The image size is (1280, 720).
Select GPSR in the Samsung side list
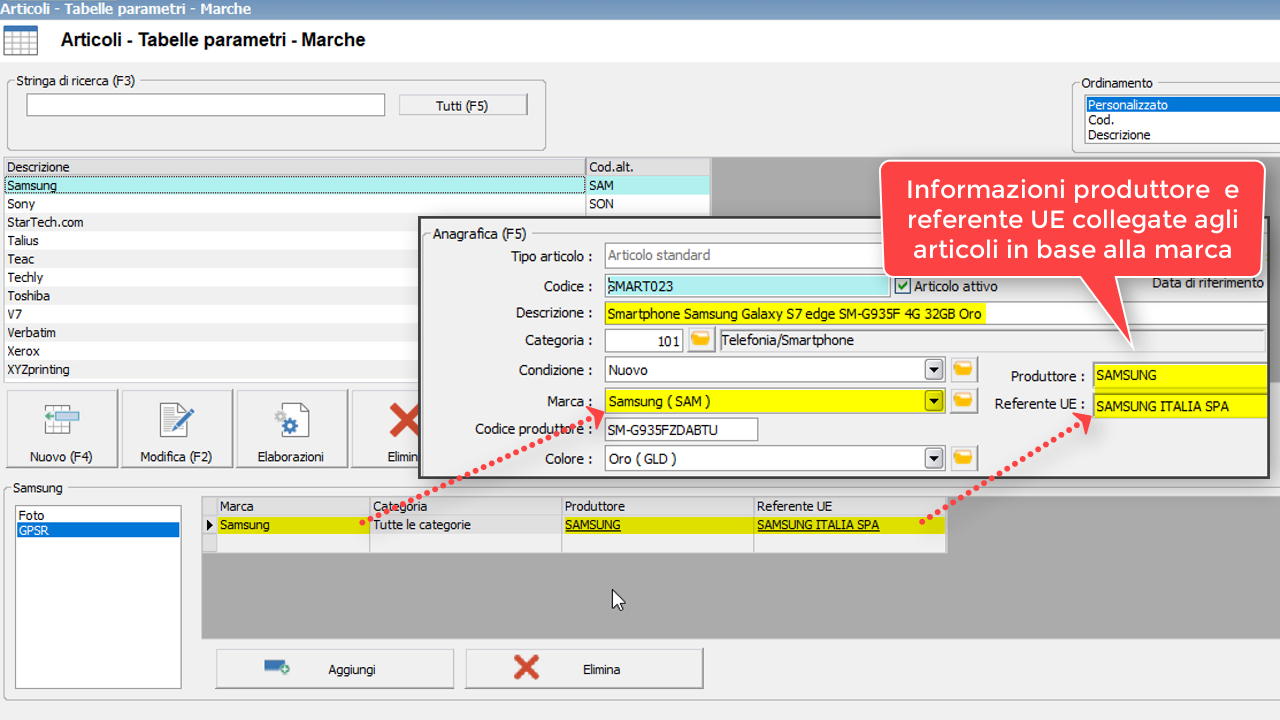98,530
